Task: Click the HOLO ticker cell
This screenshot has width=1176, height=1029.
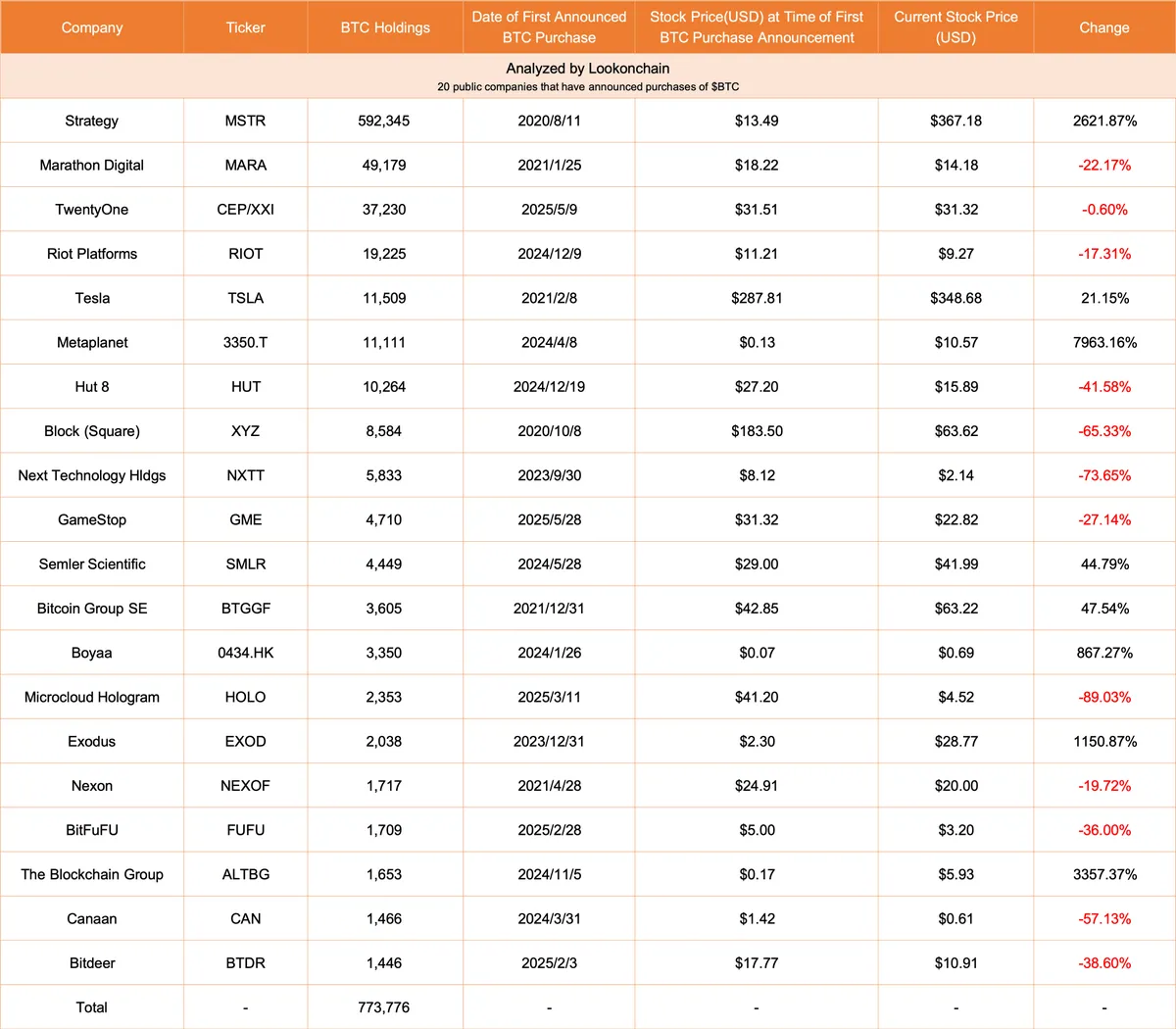Action: (x=245, y=697)
